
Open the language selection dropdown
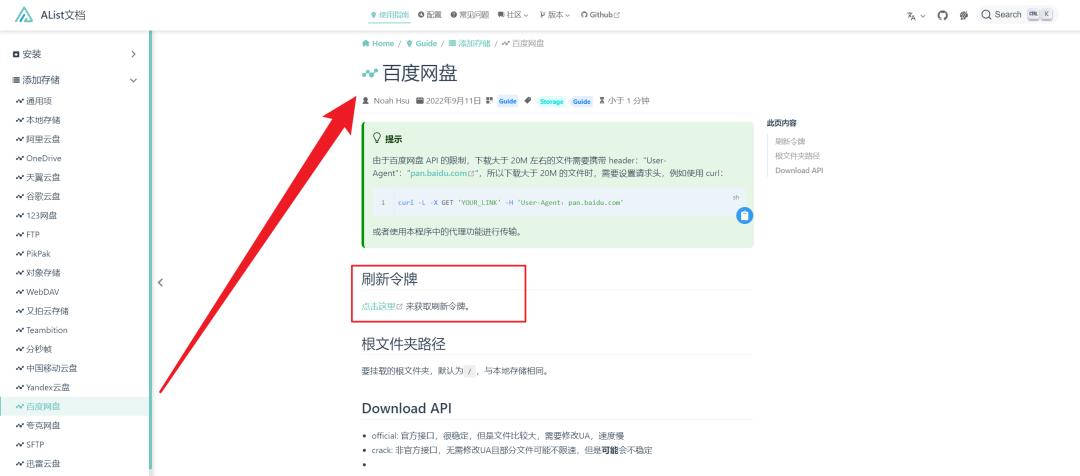(916, 15)
